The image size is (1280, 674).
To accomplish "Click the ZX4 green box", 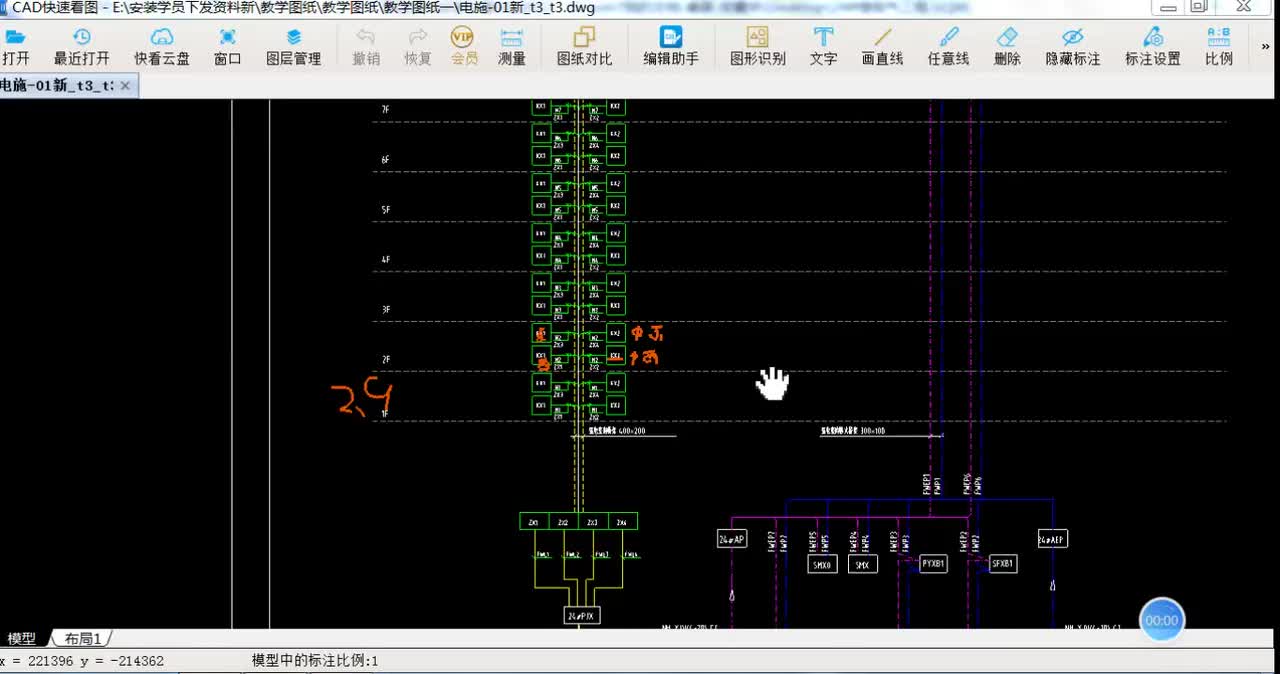I will [x=623, y=522].
